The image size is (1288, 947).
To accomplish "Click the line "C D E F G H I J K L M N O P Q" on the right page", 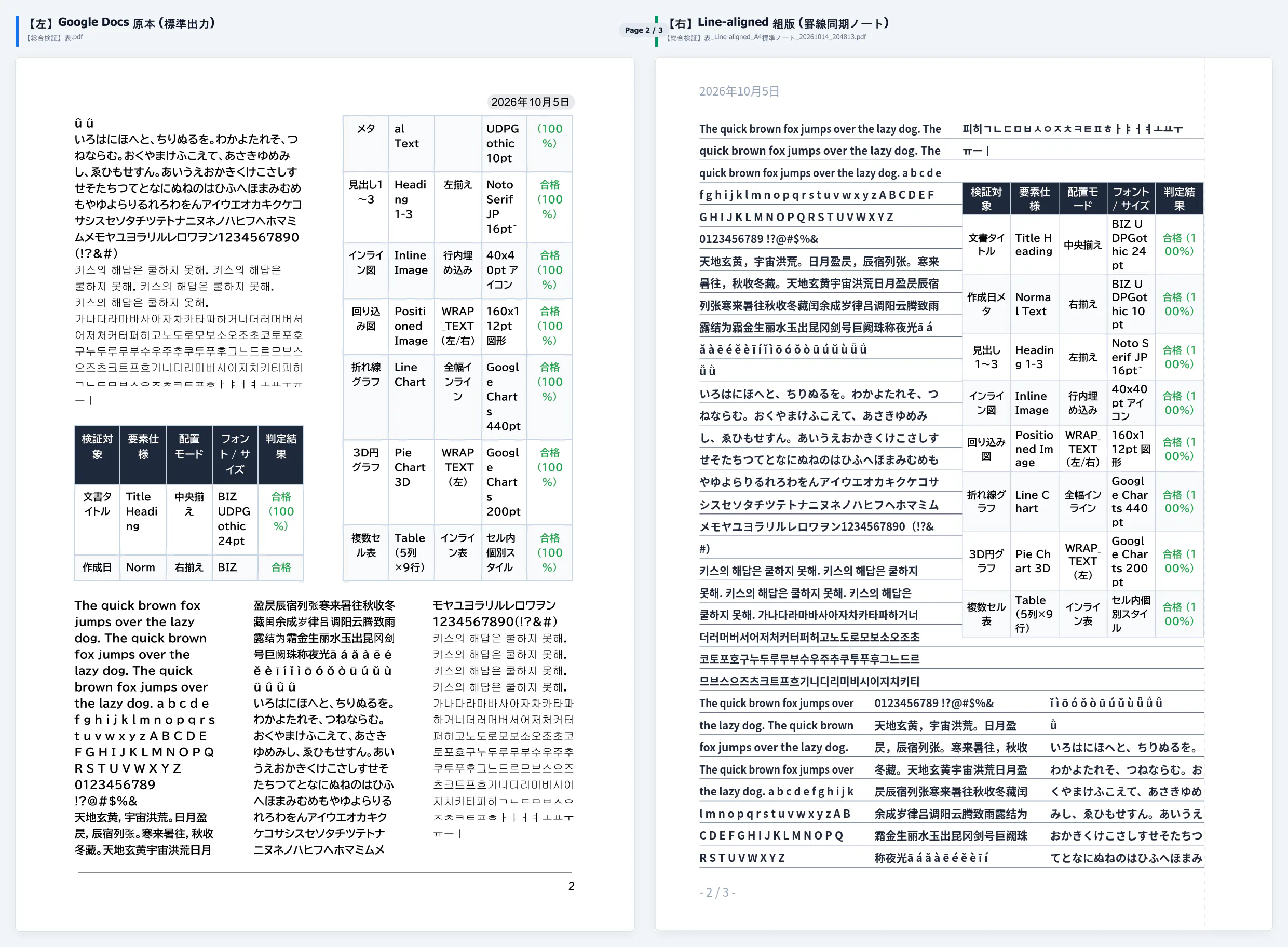I will tap(771, 836).
